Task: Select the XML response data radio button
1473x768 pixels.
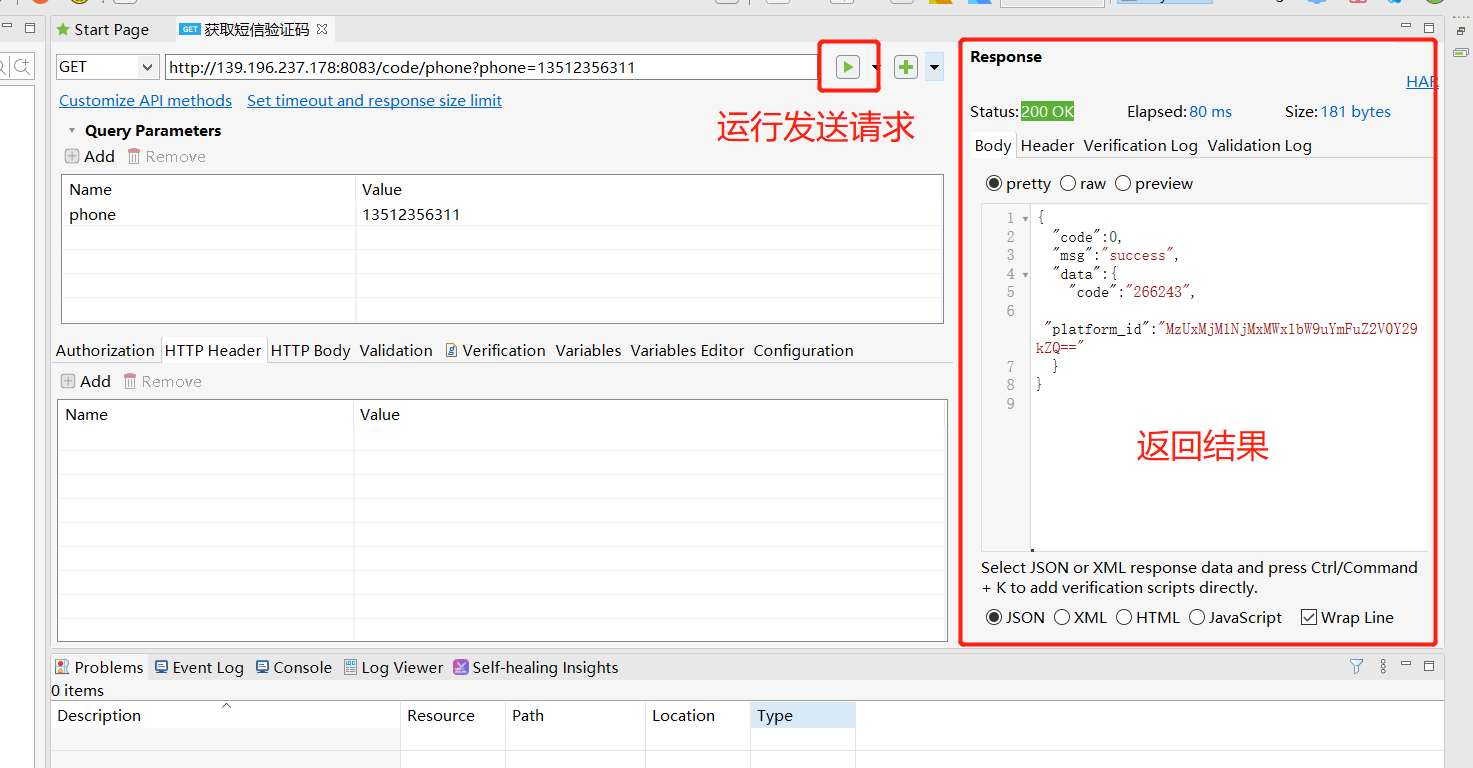Action: [x=1061, y=617]
